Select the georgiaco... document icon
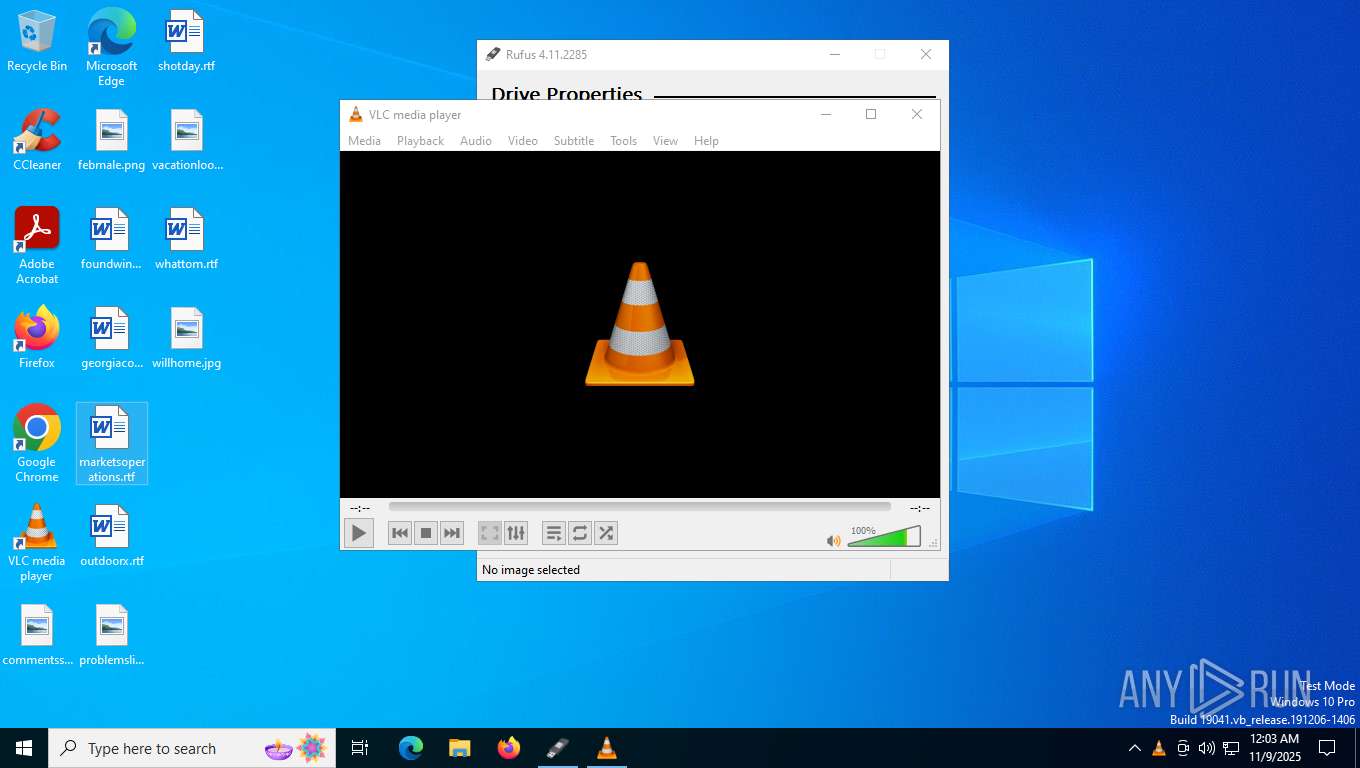This screenshot has width=1360, height=768. coord(111,338)
